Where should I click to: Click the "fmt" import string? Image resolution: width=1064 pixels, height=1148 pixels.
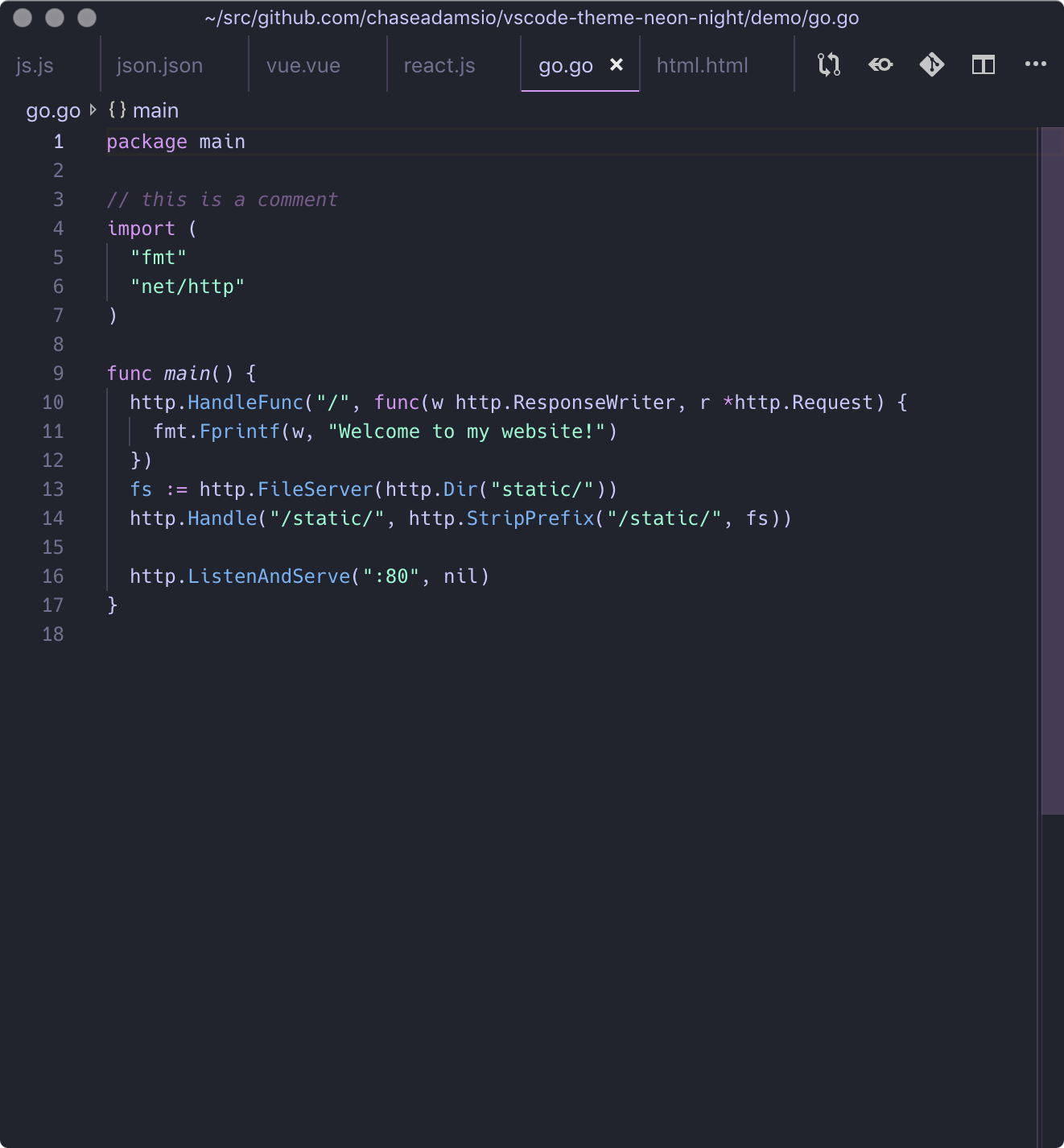point(159,258)
